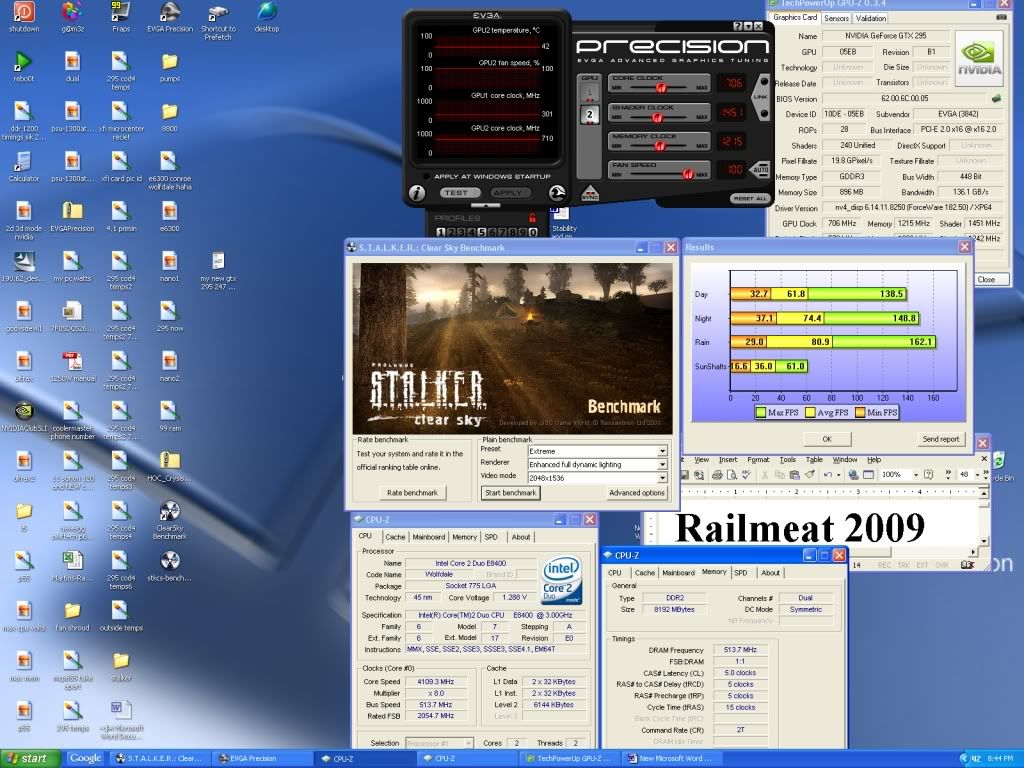Open the Format menu in Word
Image resolution: width=1024 pixels, height=768 pixels.
(758, 460)
